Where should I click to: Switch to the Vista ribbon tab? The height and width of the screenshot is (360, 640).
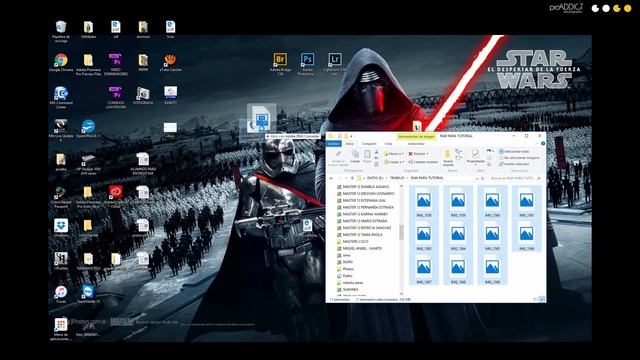point(388,144)
